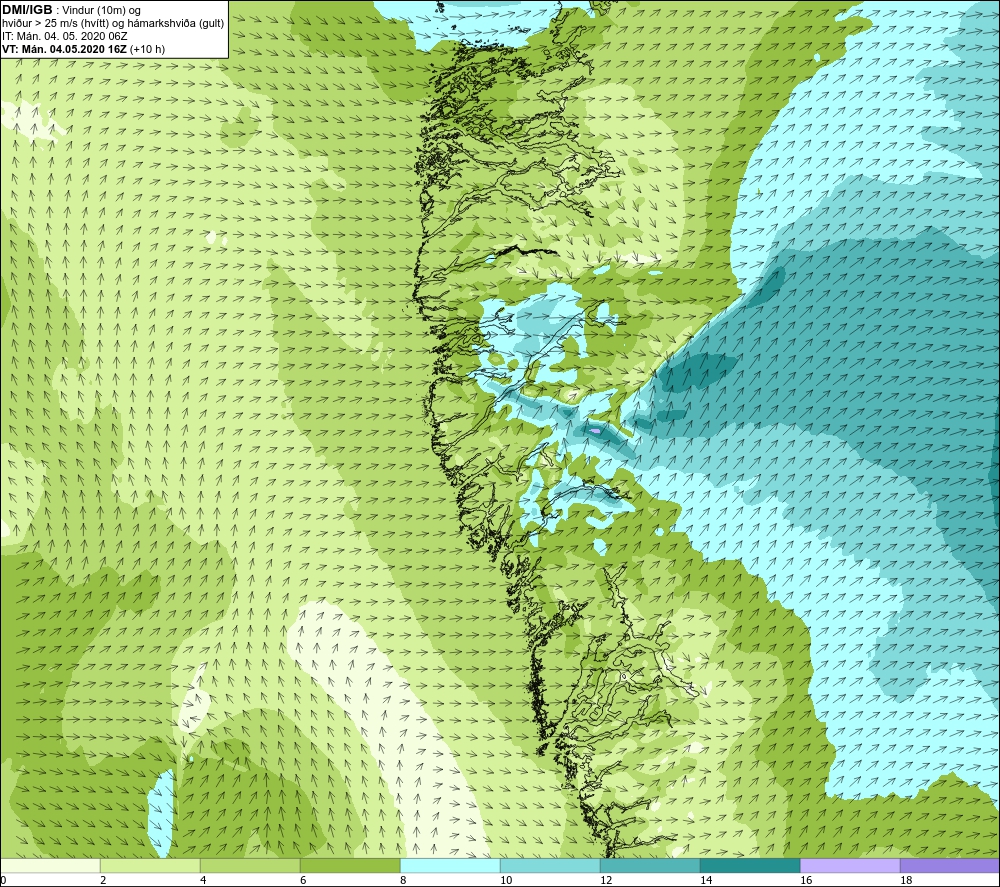Click the 'hviður > 25 m/s' legend line

pos(113,23)
